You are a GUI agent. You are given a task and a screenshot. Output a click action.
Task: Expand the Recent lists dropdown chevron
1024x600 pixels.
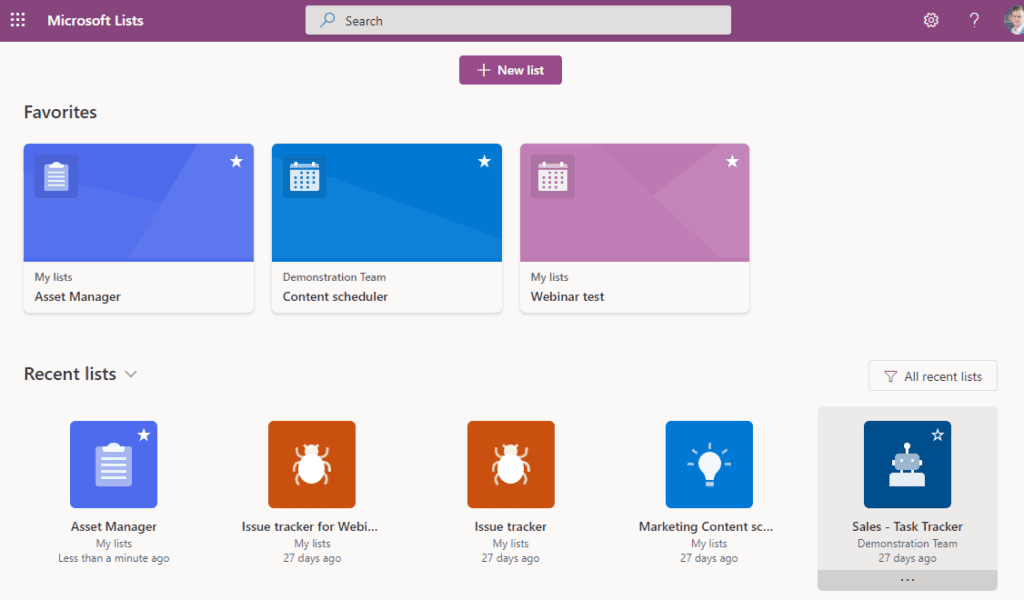(x=131, y=374)
